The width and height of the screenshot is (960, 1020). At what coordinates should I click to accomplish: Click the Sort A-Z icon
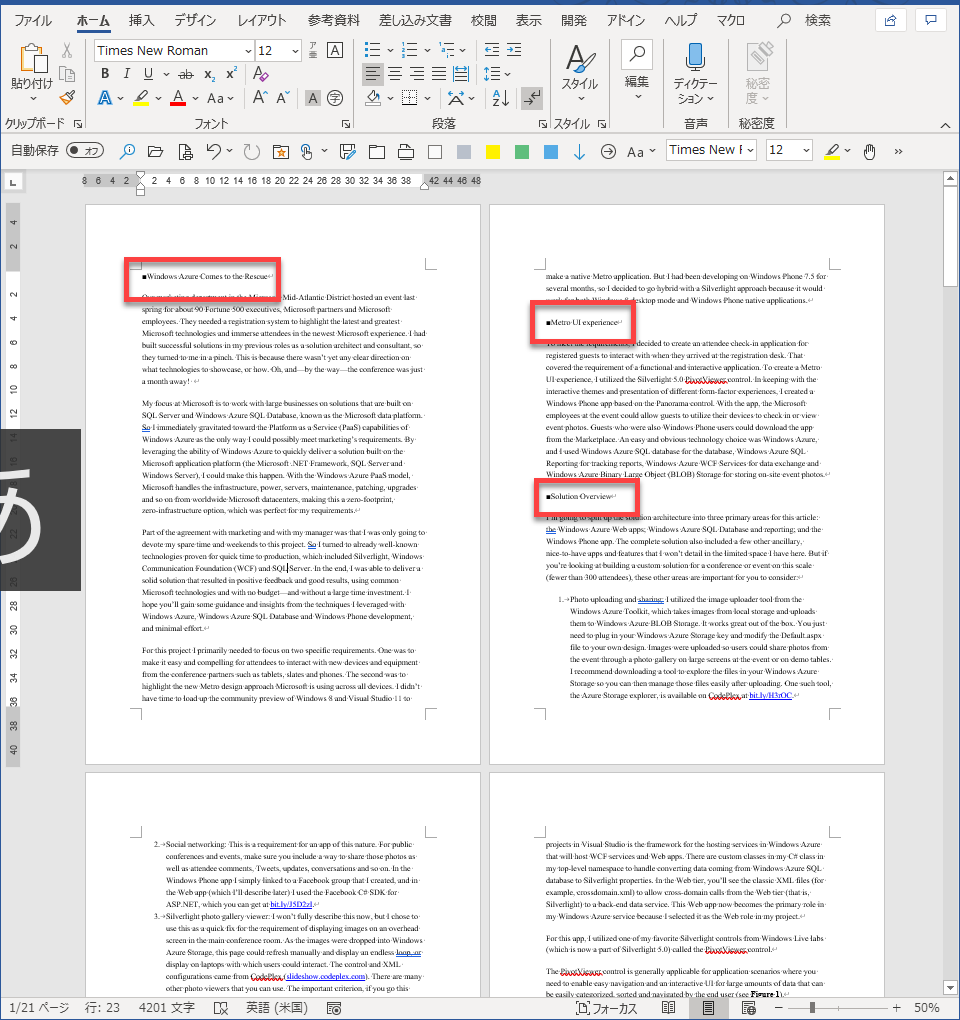[x=502, y=98]
